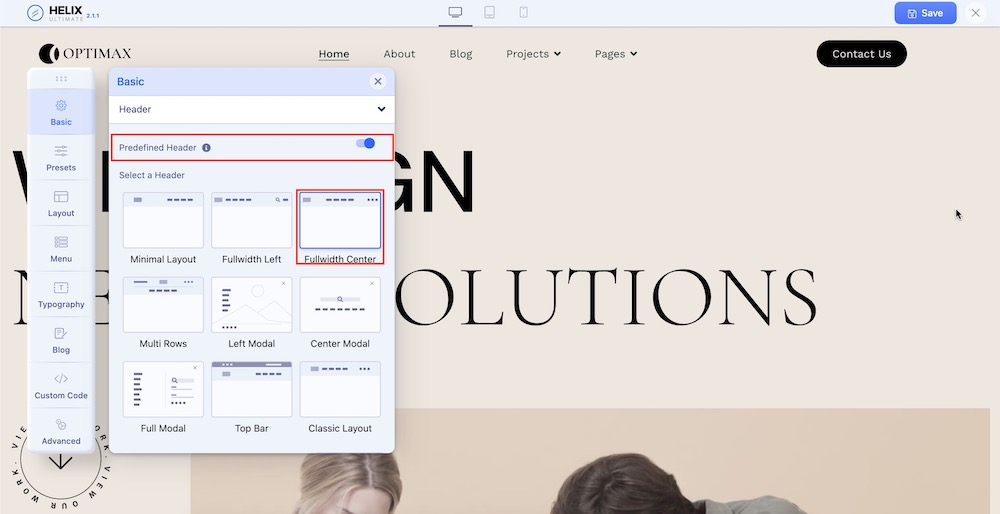The width and height of the screenshot is (1000, 514).
Task: Go to the About menu item
Action: [x=399, y=54]
